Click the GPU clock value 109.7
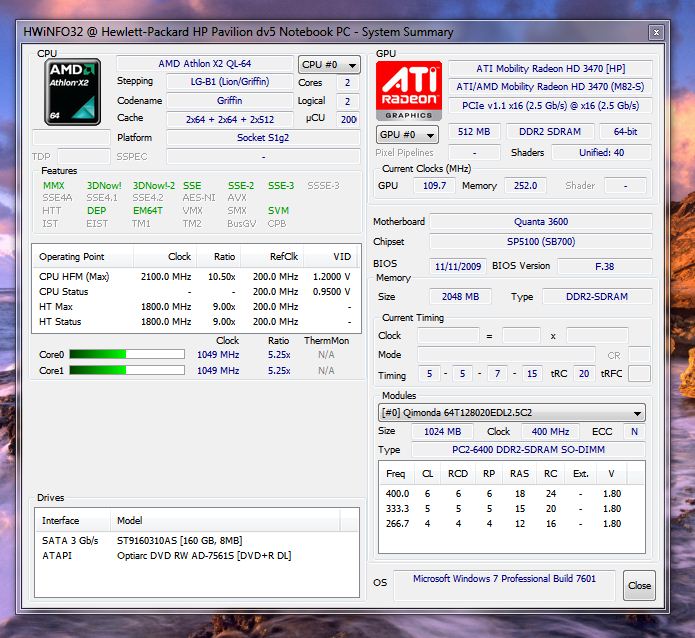 (x=434, y=185)
